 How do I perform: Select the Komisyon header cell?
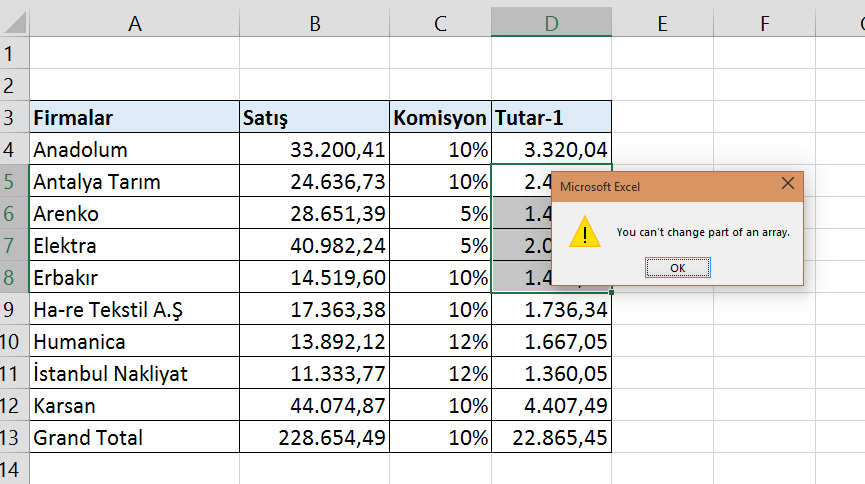440,118
